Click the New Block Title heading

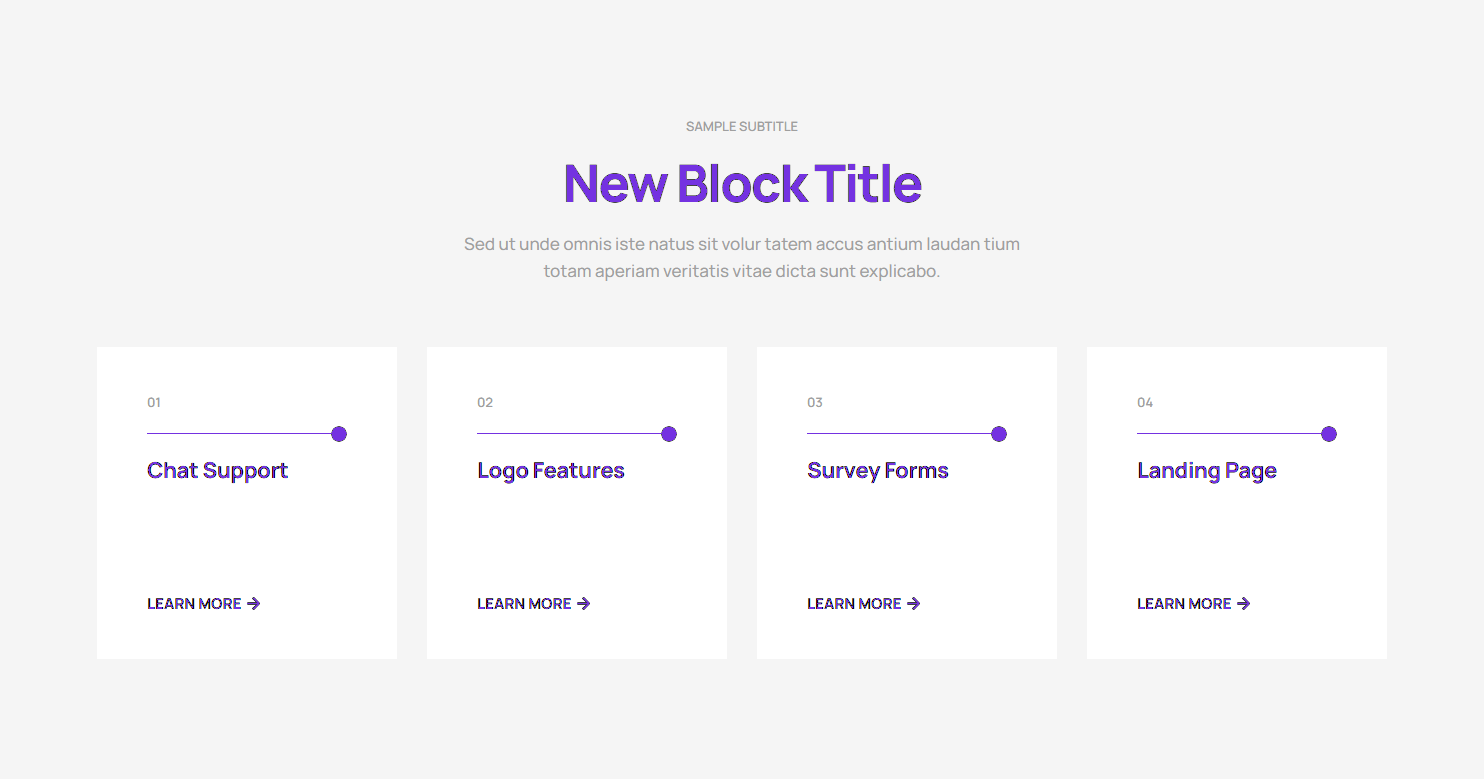pos(742,184)
